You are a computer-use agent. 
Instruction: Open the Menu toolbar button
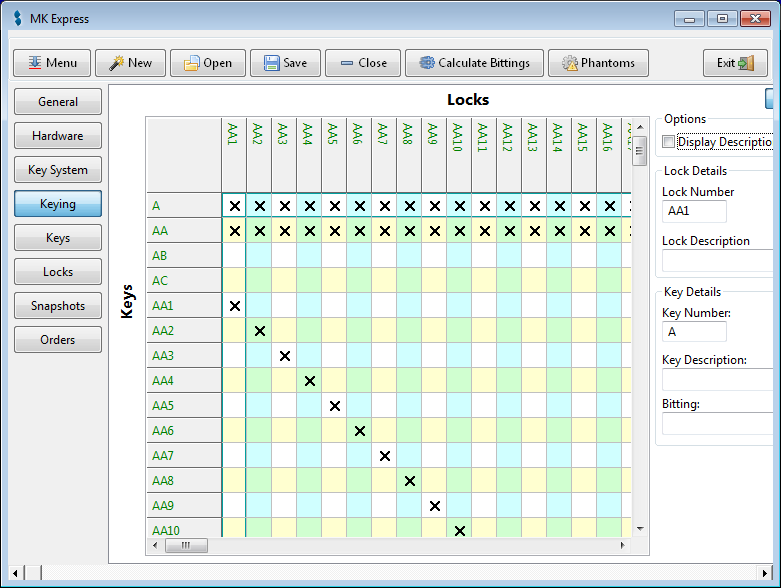point(52,63)
